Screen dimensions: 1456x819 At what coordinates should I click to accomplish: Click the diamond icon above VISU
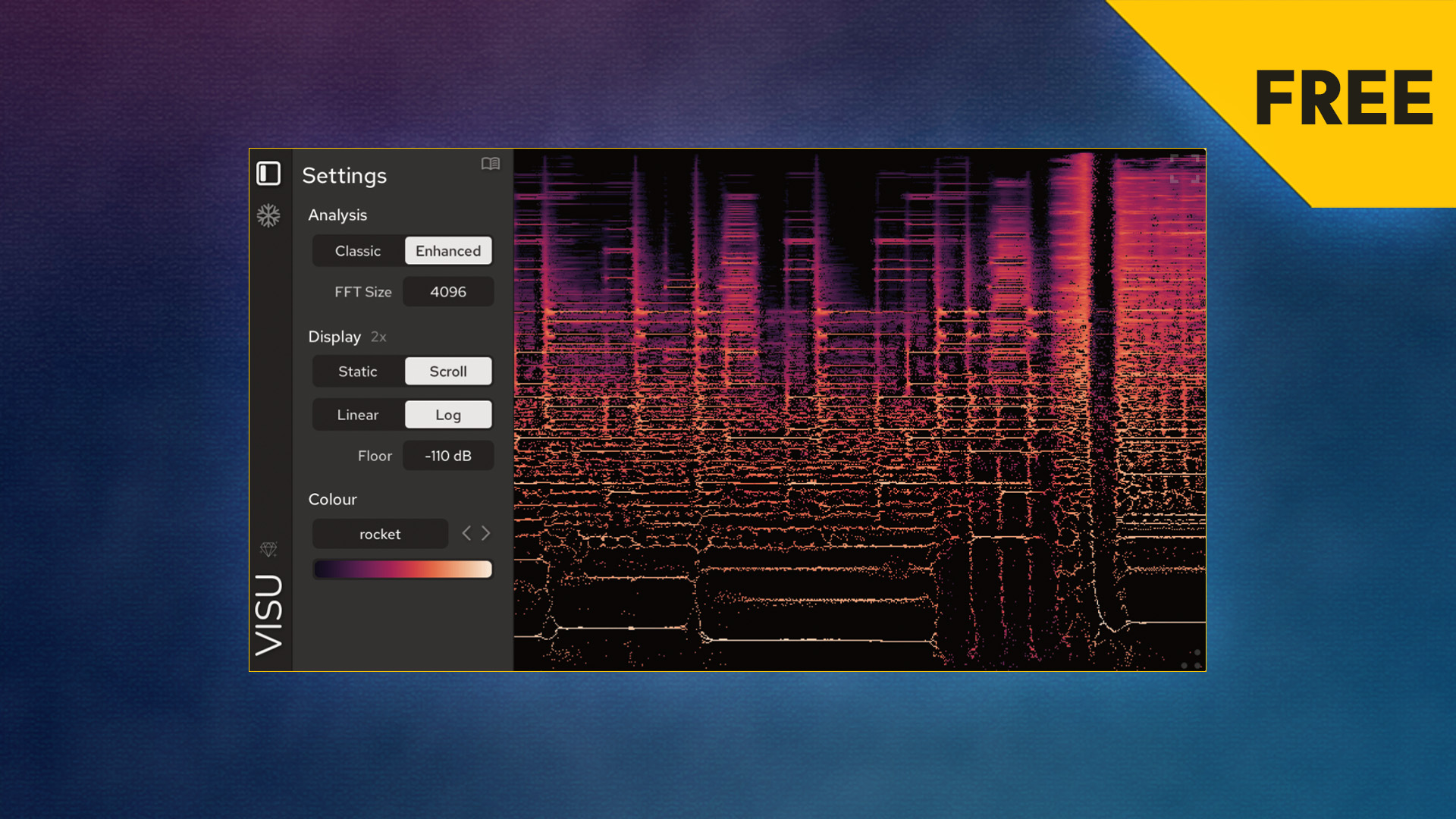click(268, 548)
